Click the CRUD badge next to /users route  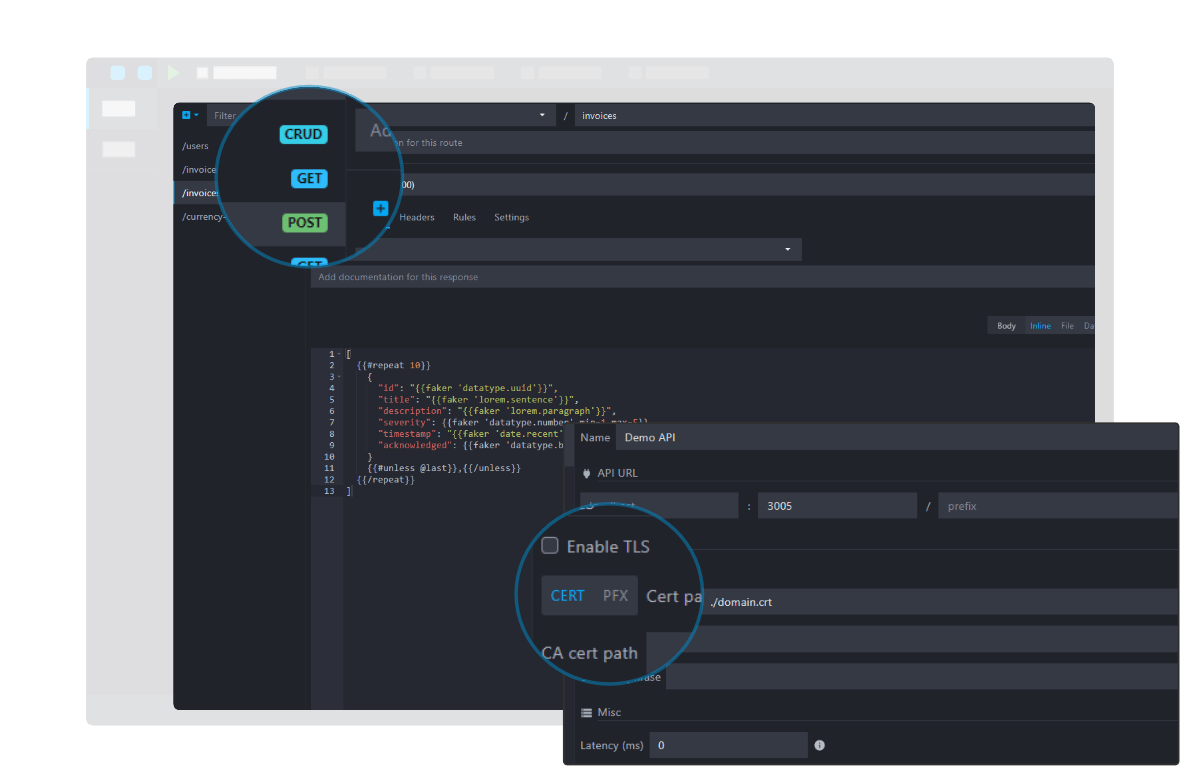tap(303, 133)
